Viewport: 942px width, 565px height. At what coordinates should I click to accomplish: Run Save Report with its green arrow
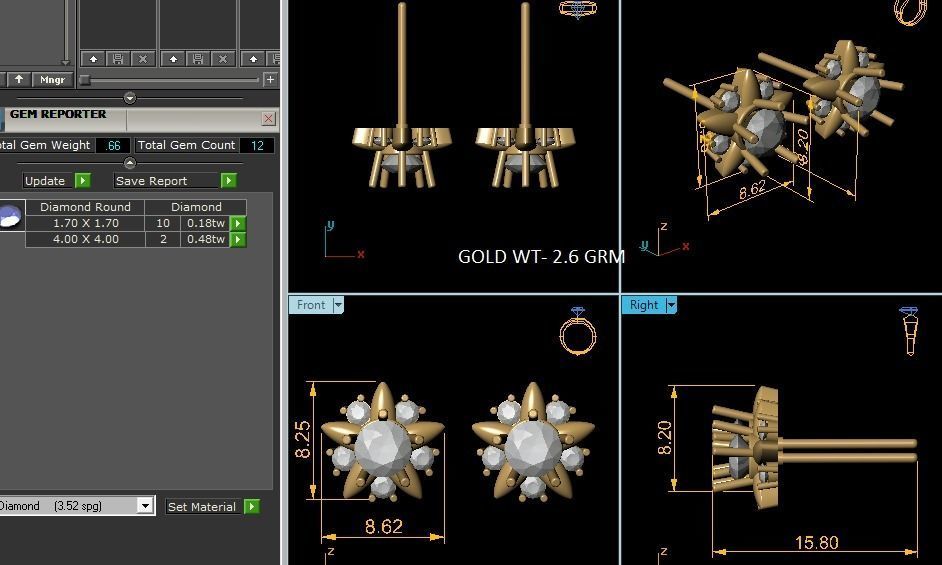pyautogui.click(x=228, y=181)
